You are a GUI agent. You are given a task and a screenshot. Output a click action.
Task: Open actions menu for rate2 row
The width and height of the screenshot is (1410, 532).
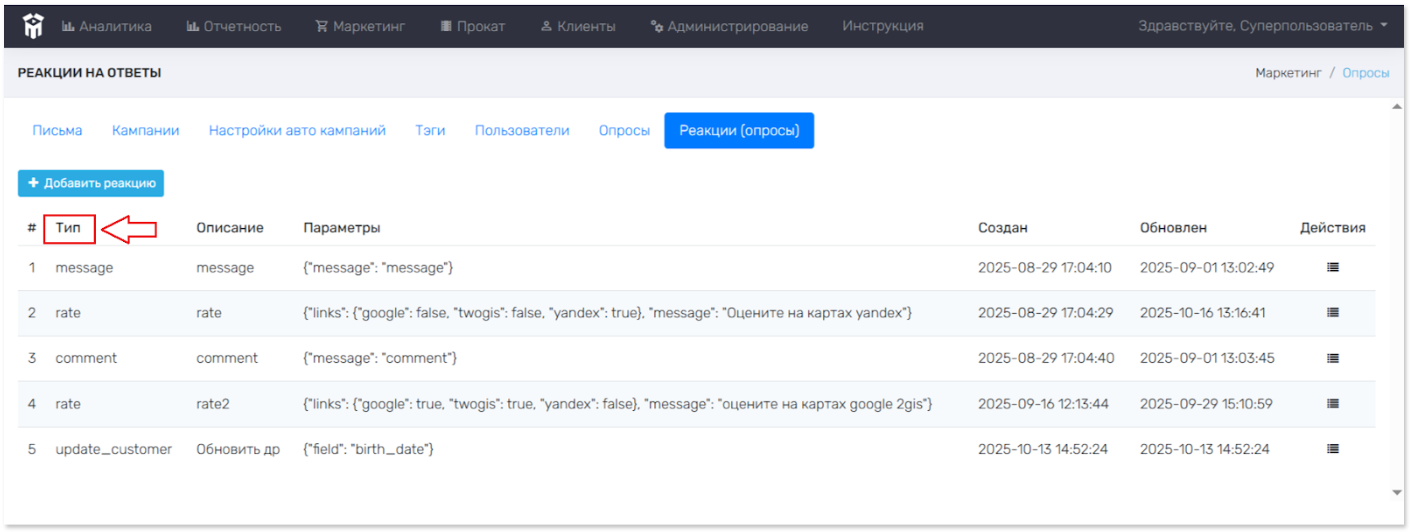[x=1332, y=404]
